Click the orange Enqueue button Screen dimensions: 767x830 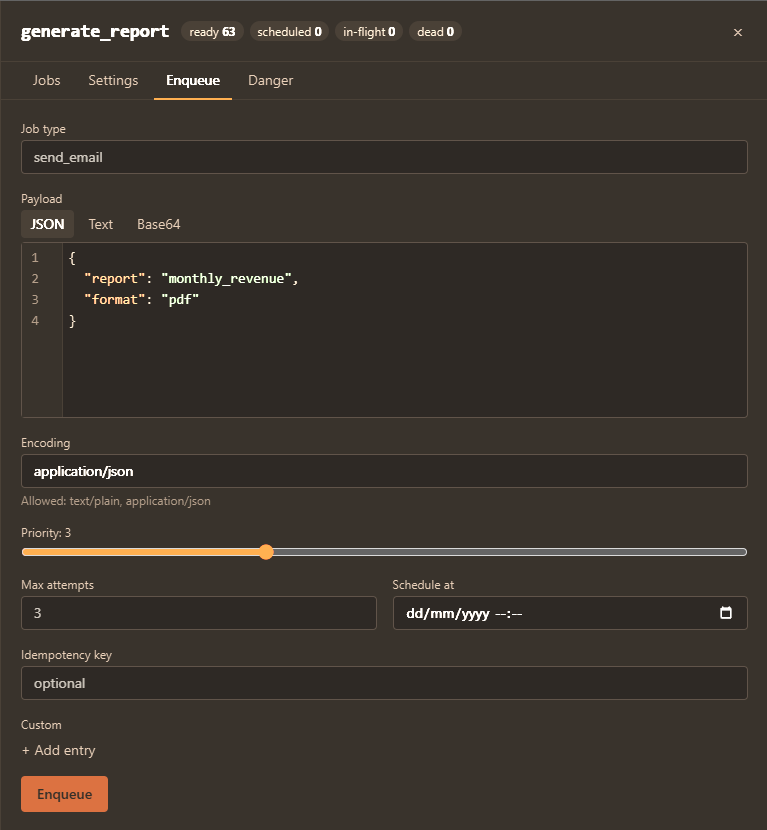[x=65, y=793]
